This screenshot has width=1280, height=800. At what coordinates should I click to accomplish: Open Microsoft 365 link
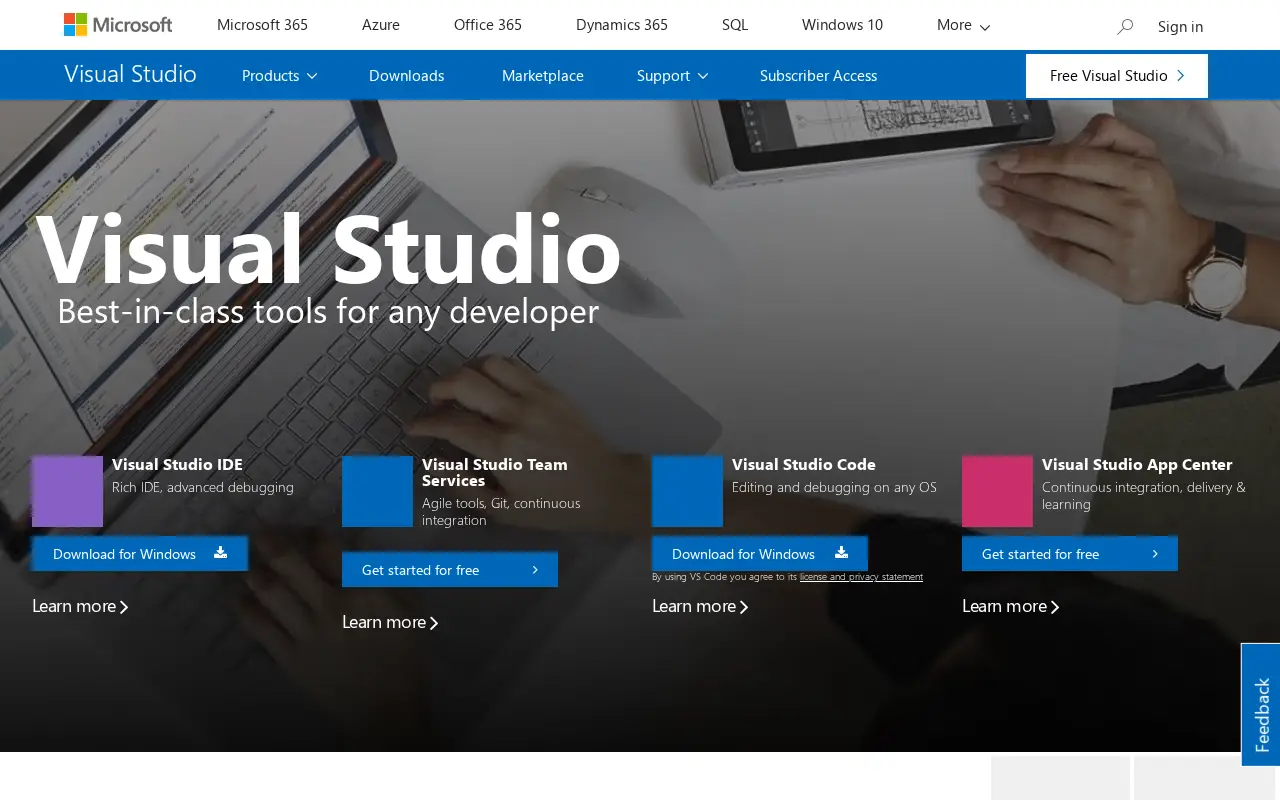262,25
